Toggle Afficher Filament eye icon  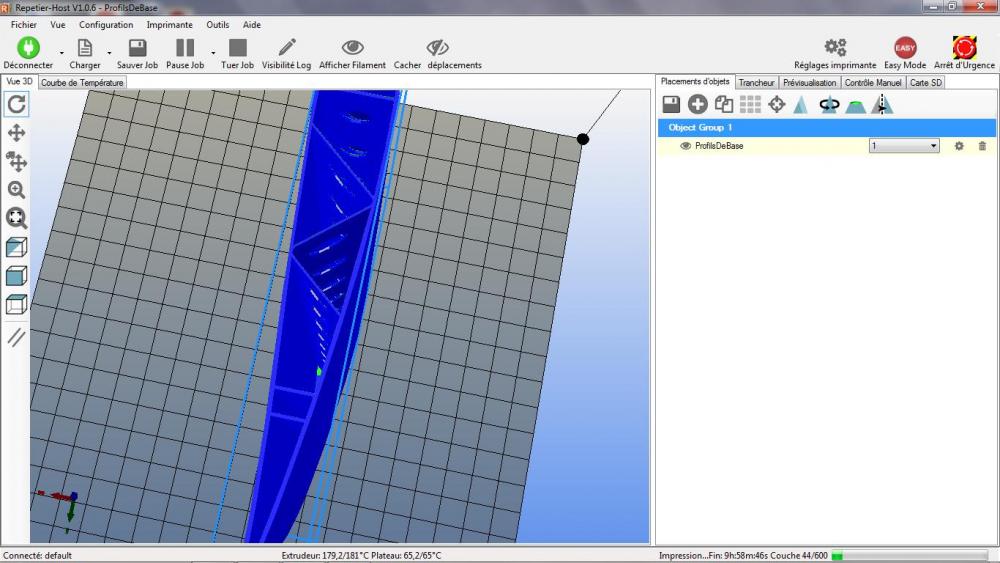(x=353, y=47)
